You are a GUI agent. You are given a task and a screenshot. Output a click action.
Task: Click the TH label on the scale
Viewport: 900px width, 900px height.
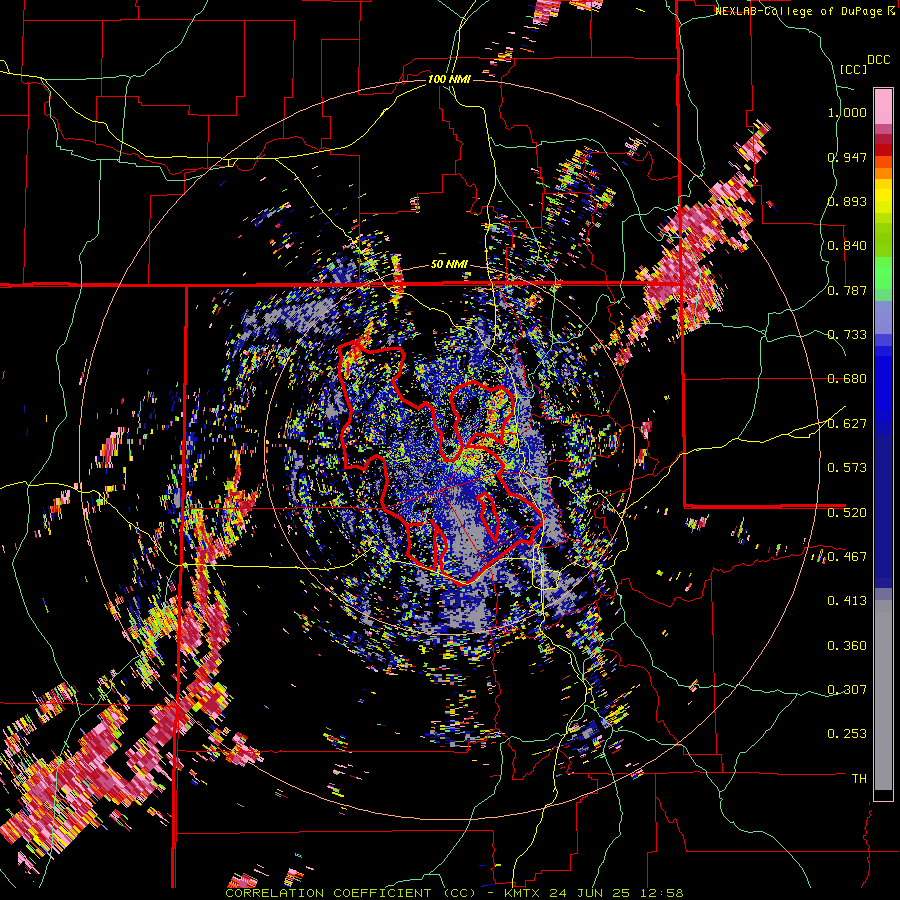click(x=859, y=779)
